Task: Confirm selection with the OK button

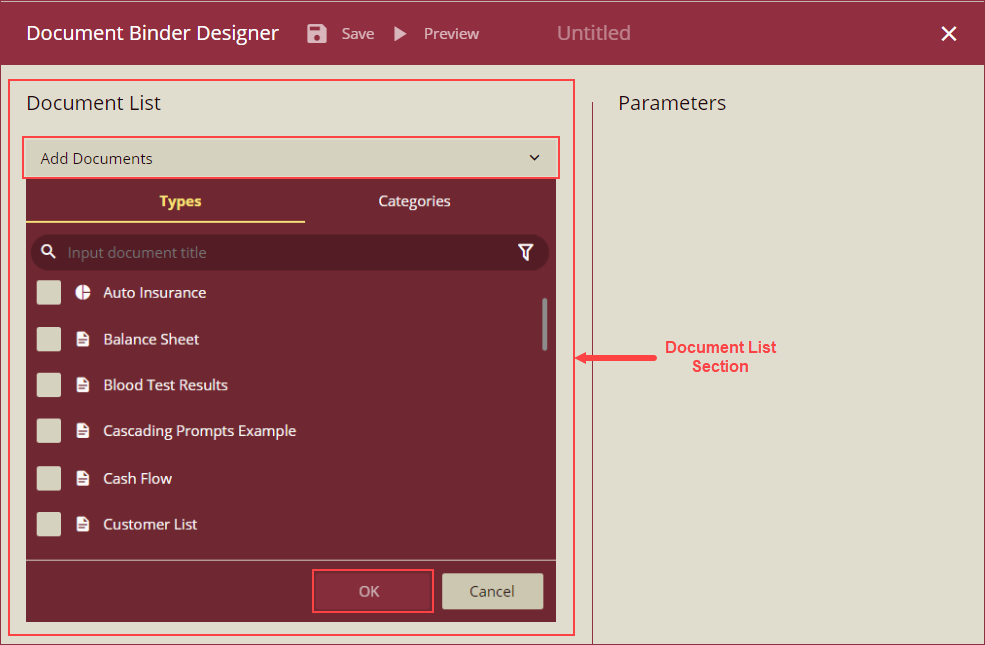Action: (372, 591)
